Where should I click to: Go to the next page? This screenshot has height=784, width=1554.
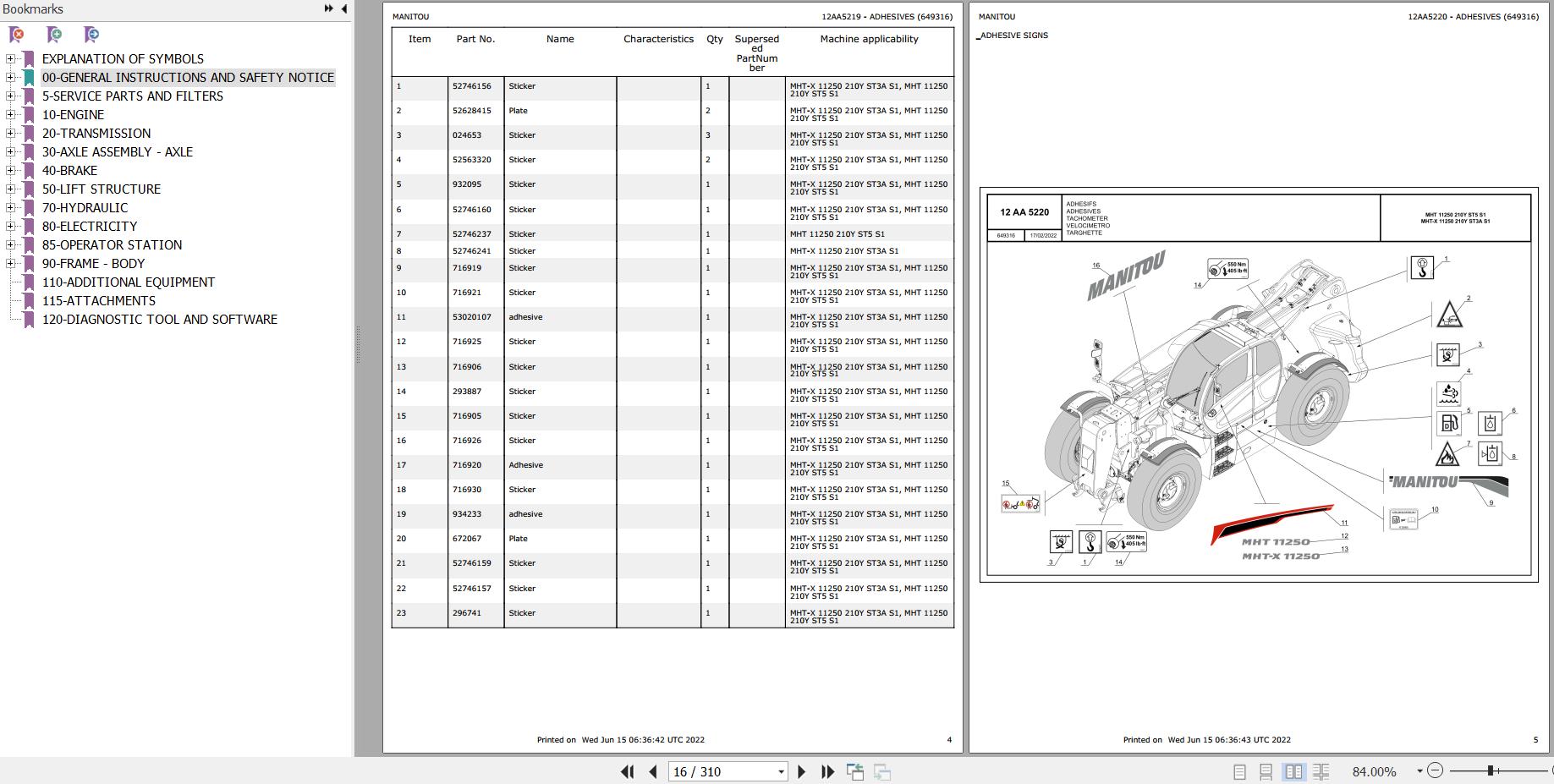click(x=802, y=771)
